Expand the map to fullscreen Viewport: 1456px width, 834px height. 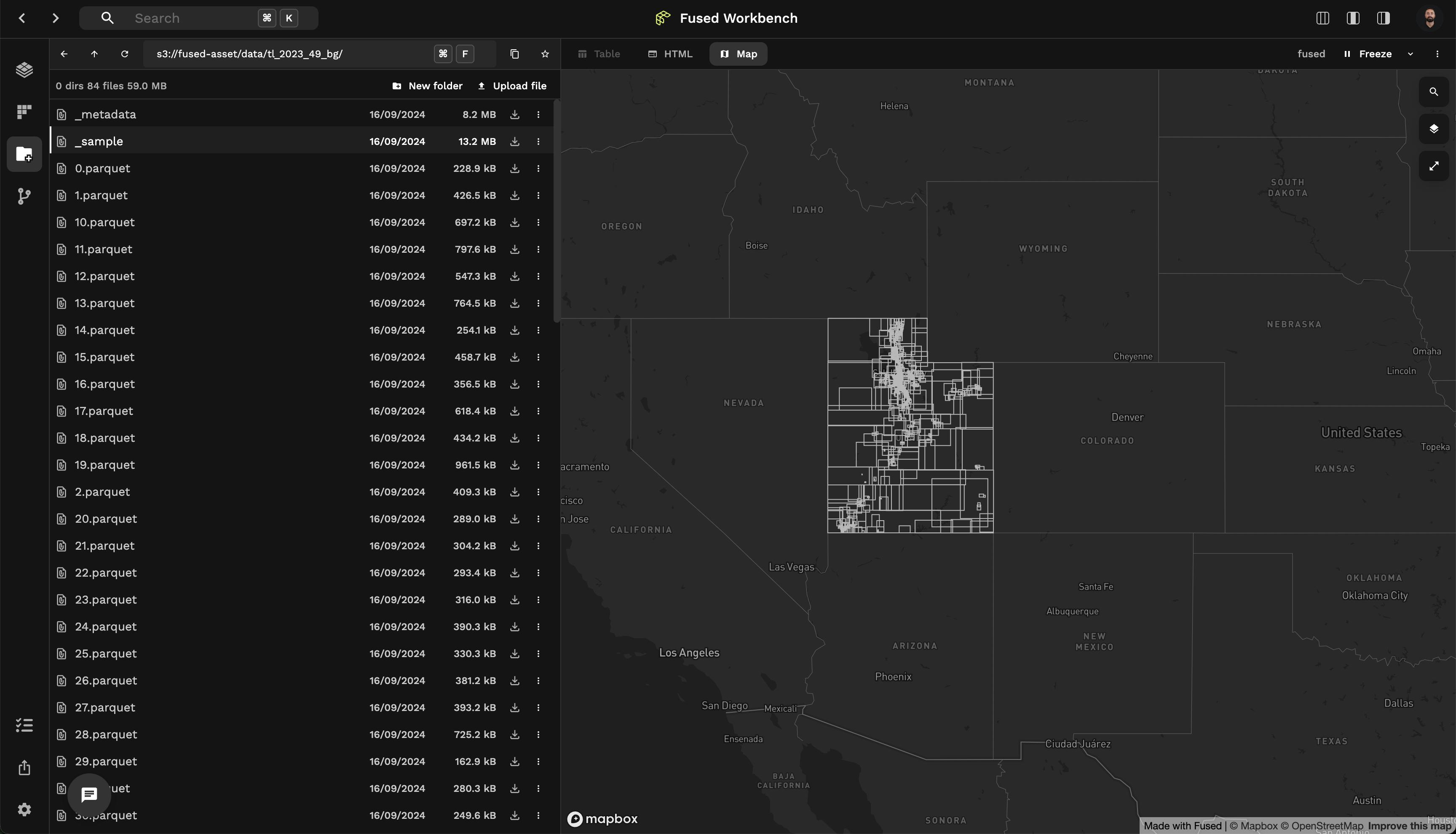(1434, 166)
